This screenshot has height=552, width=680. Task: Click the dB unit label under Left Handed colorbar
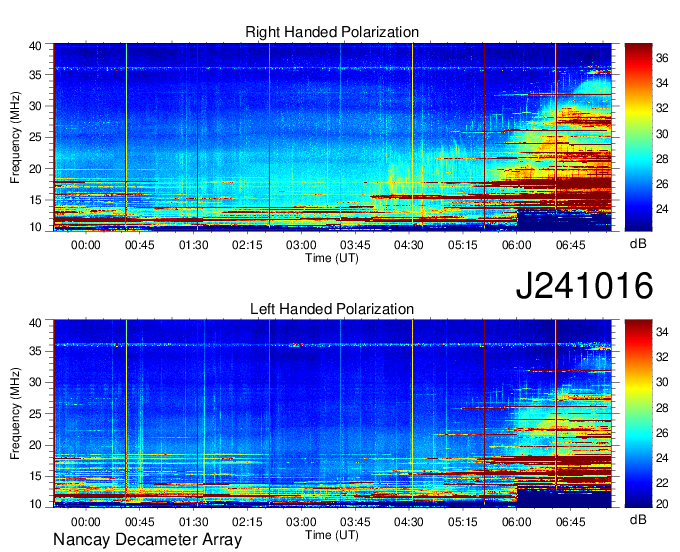(x=638, y=520)
